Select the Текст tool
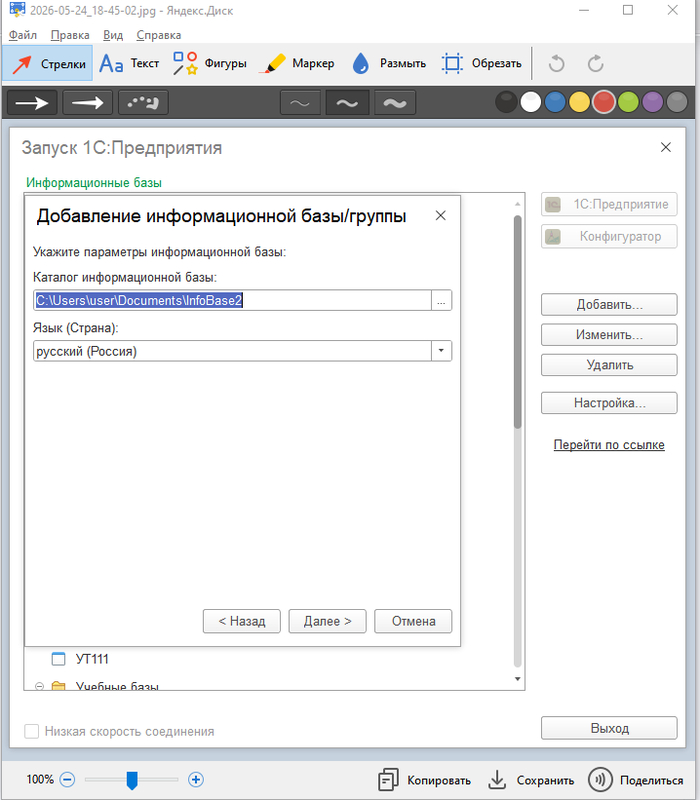The width and height of the screenshot is (700, 800). click(x=129, y=63)
